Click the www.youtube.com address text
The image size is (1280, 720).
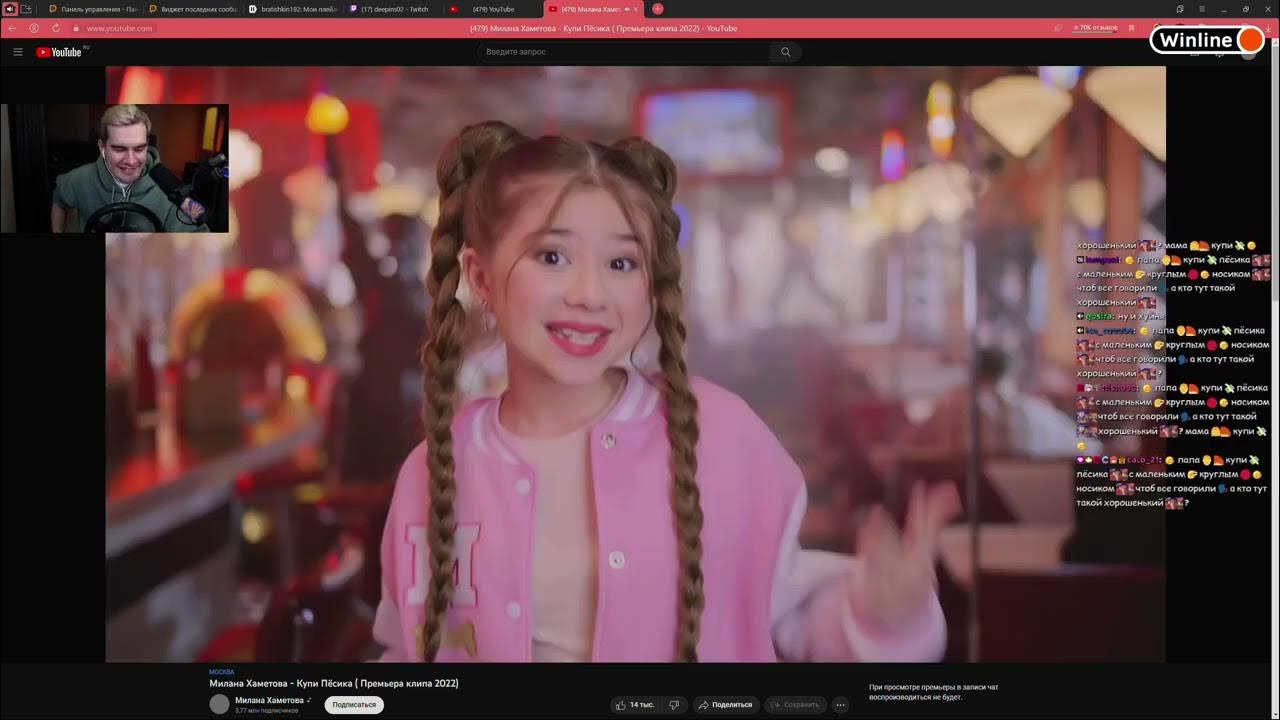(120, 28)
